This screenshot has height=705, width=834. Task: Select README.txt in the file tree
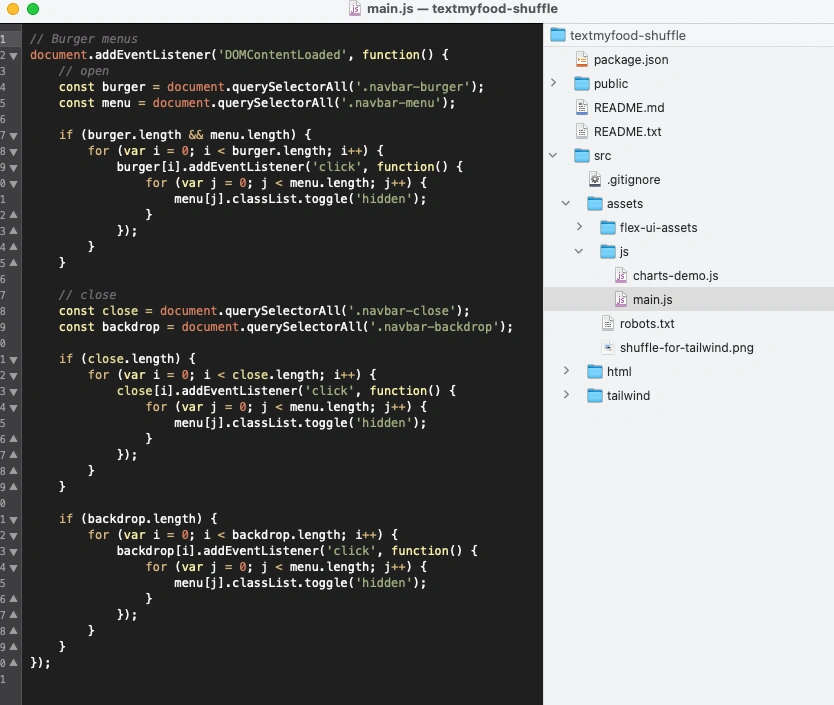pyautogui.click(x=627, y=132)
